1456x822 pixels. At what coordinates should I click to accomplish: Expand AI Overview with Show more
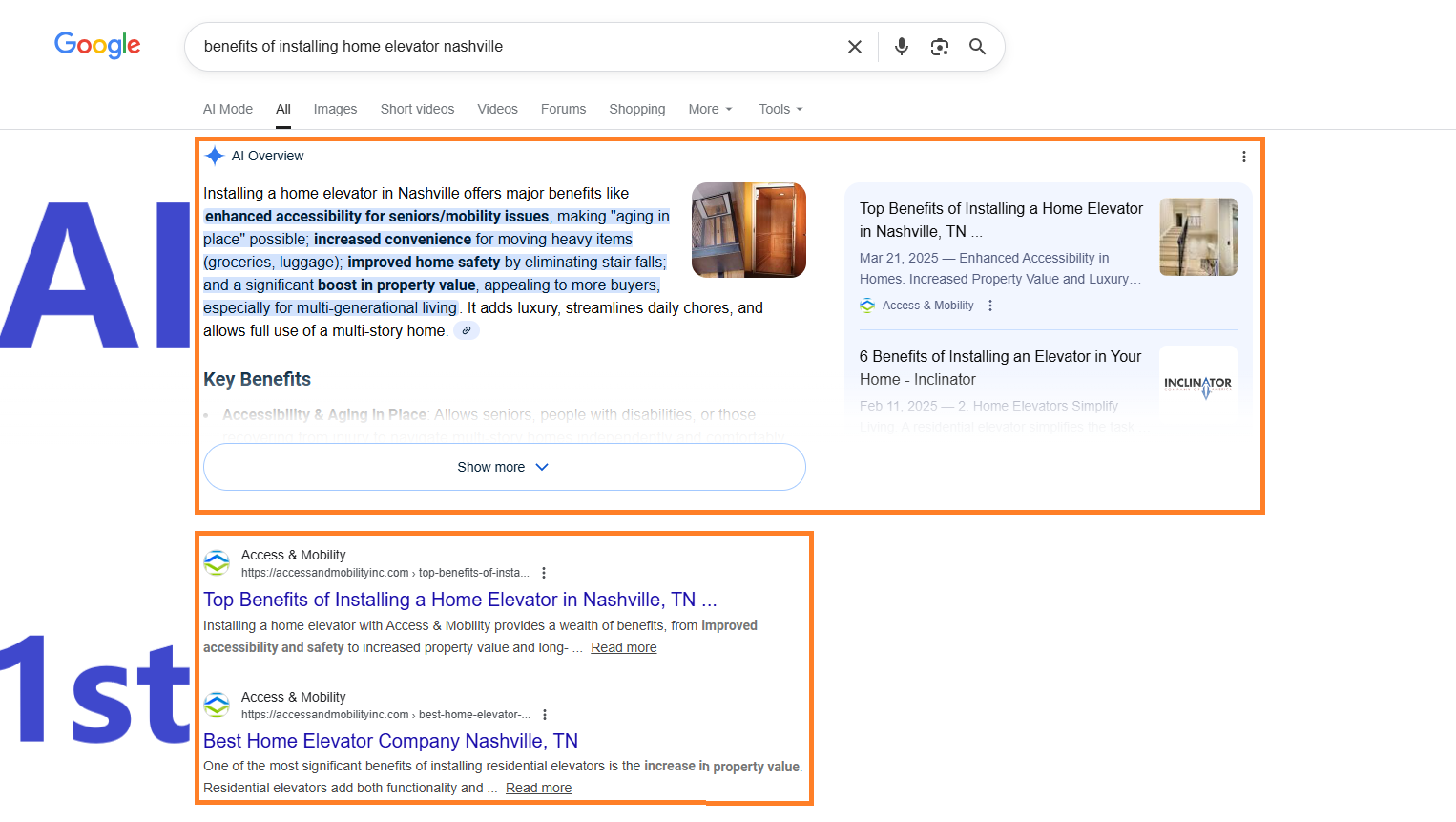[x=505, y=467]
